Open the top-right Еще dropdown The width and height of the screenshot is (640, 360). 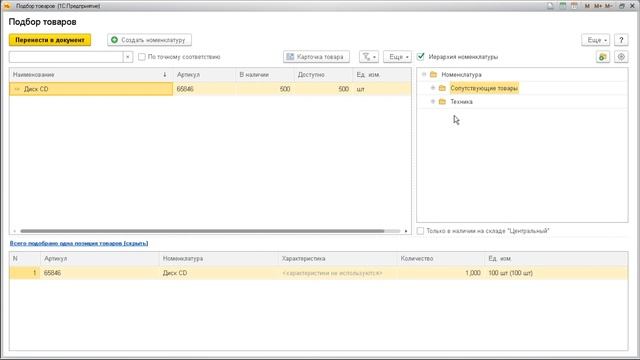pos(596,40)
